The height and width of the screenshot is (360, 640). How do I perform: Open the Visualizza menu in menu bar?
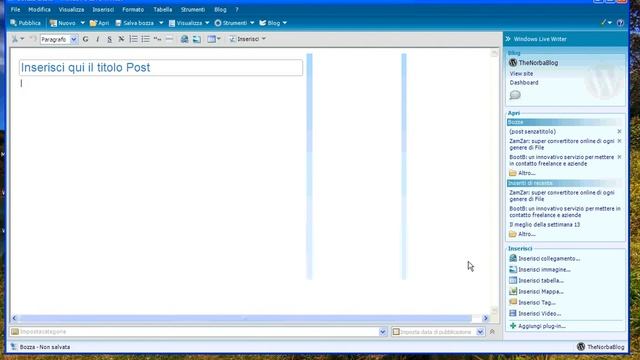click(71, 9)
